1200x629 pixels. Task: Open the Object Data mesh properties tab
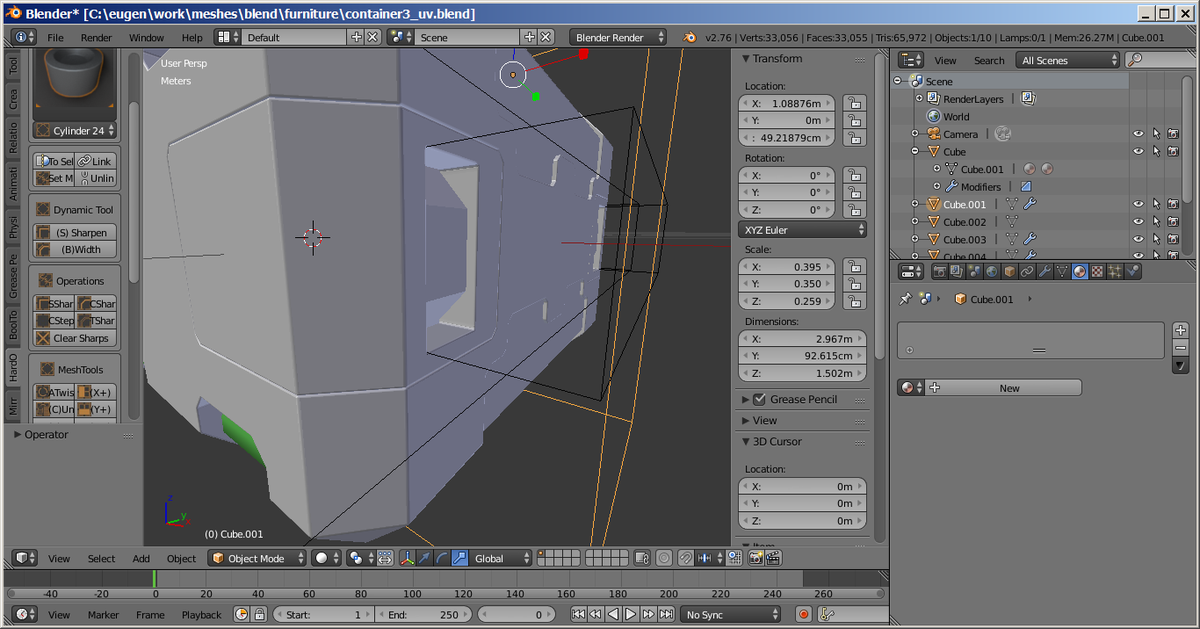(1062, 272)
